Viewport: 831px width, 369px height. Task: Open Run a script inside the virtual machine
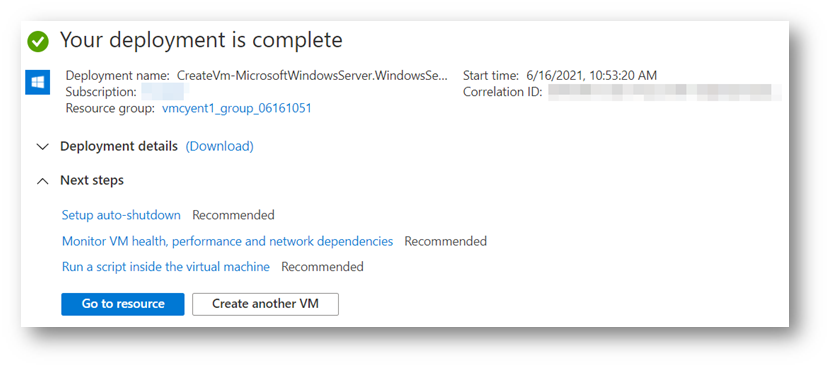[x=166, y=267]
